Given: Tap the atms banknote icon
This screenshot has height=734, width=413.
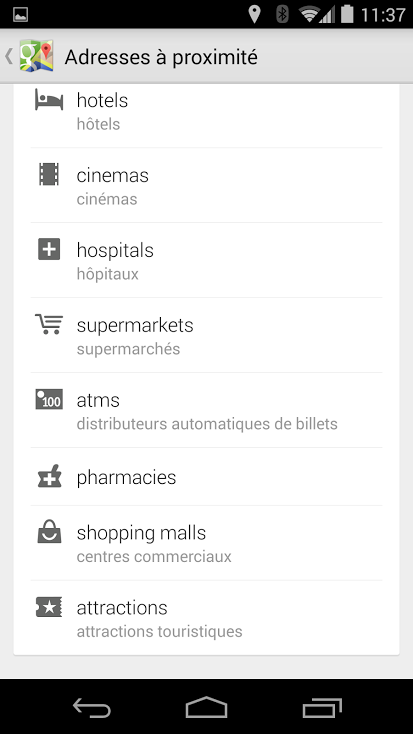Looking at the screenshot, I should [x=49, y=399].
